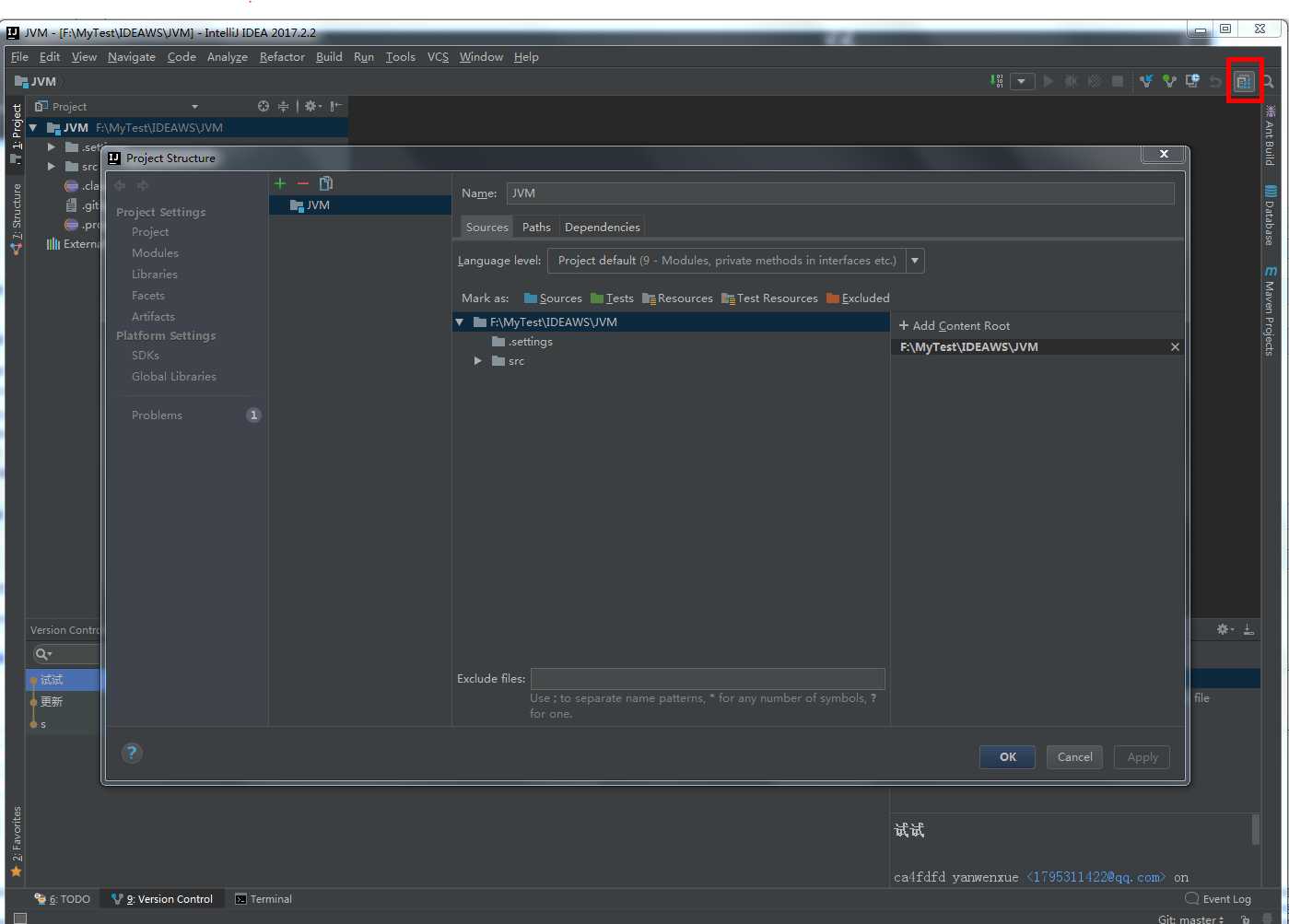Expand .settings folder in Project panel

[x=52, y=147]
